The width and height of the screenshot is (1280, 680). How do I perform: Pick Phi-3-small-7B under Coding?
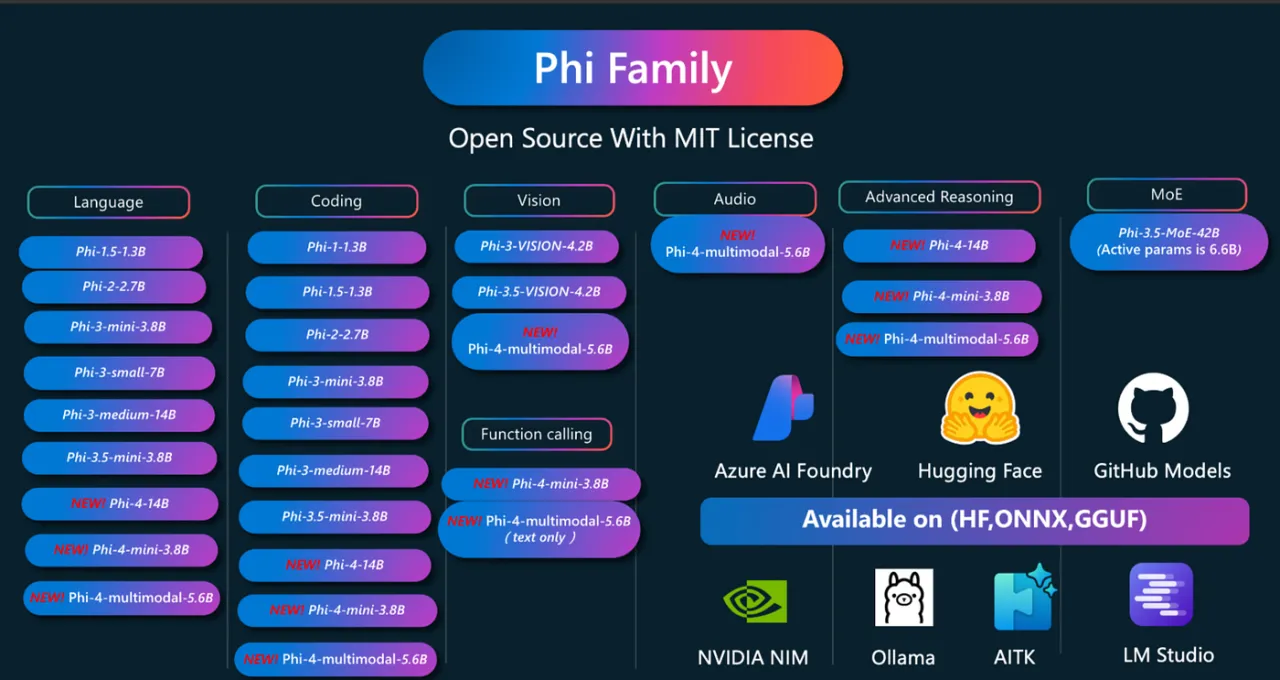335,423
